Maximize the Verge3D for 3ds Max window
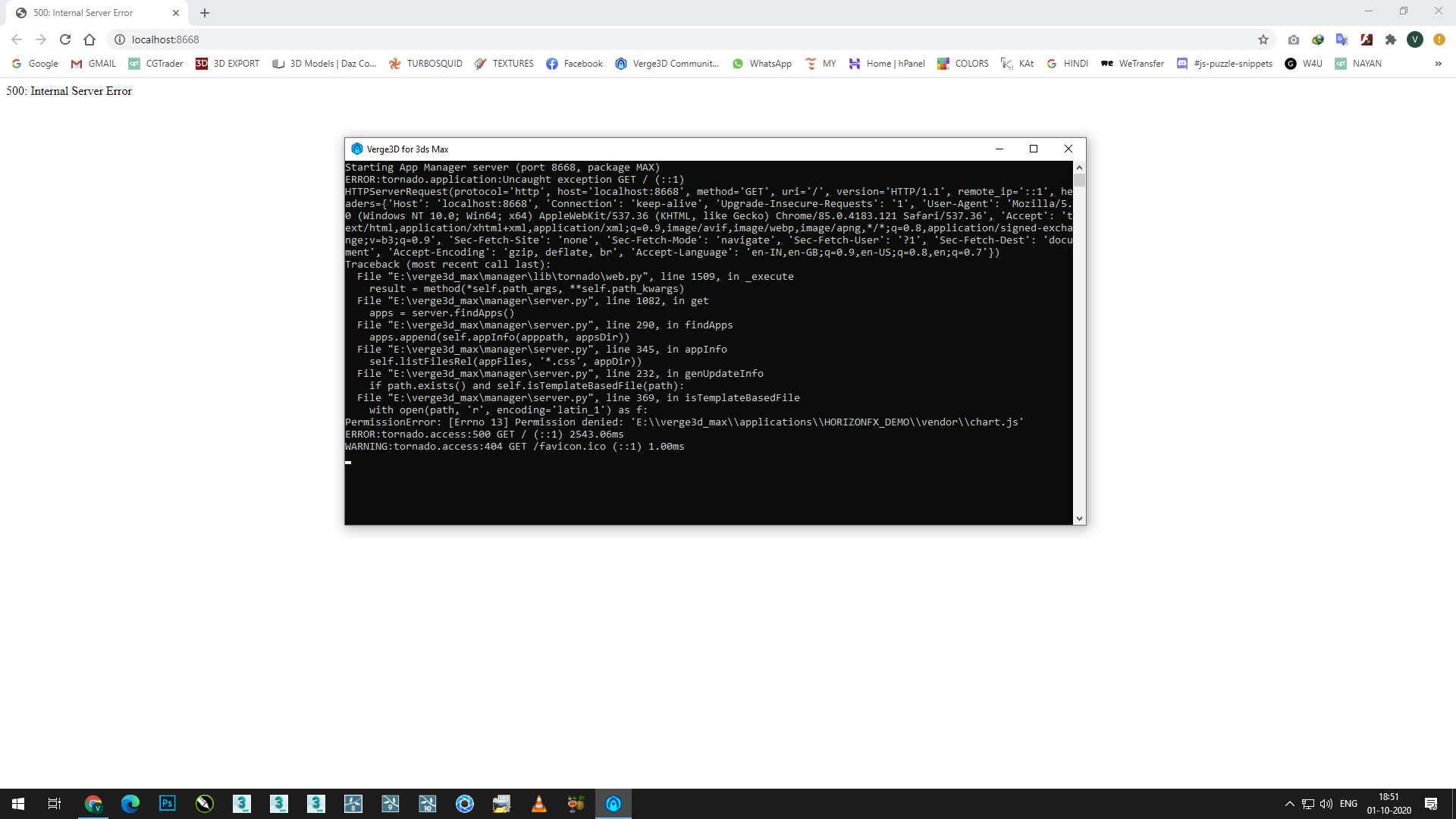Image resolution: width=1456 pixels, height=819 pixels. click(1033, 149)
